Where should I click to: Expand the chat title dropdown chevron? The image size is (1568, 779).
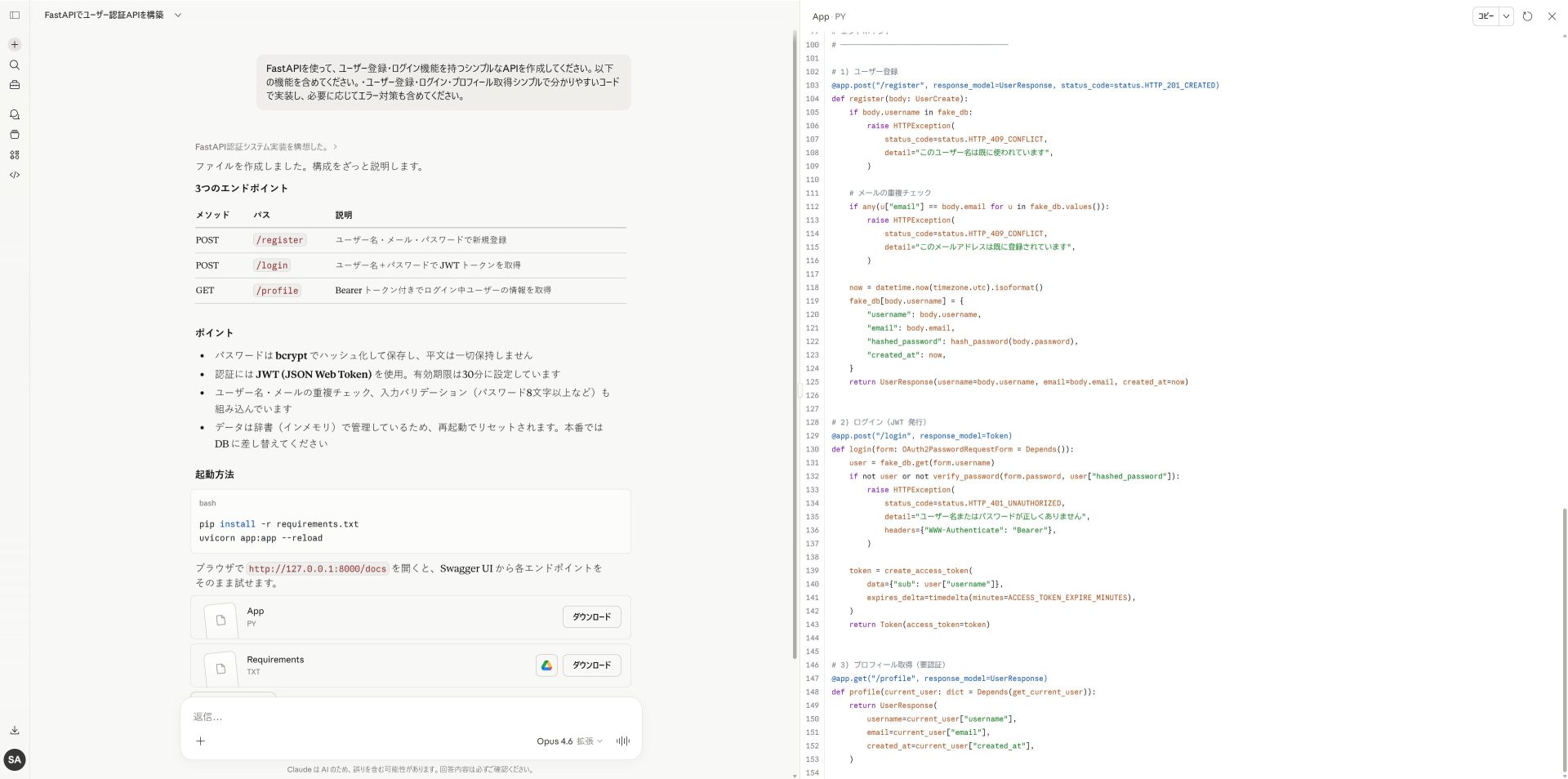tap(178, 15)
